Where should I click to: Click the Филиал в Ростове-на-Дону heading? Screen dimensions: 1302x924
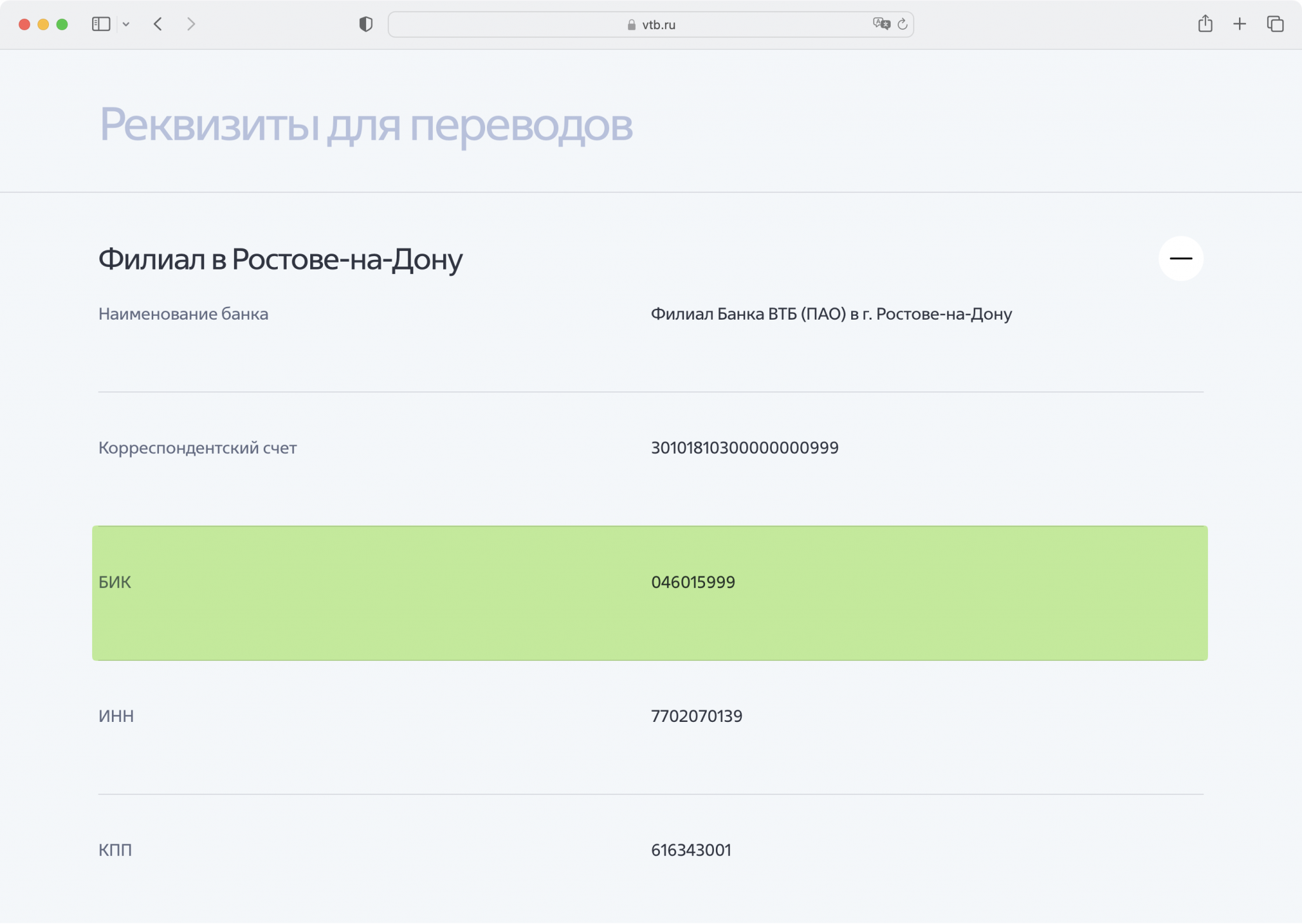[280, 259]
